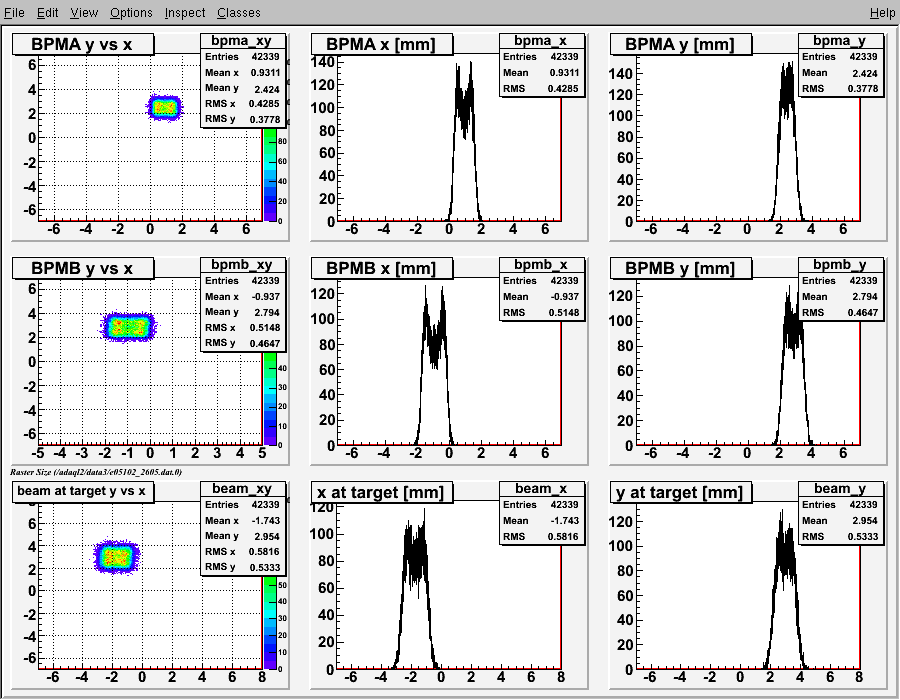The height and width of the screenshot is (700, 900).
Task: Select the 'BPMB x [mm]' title box
Action: [x=382, y=268]
